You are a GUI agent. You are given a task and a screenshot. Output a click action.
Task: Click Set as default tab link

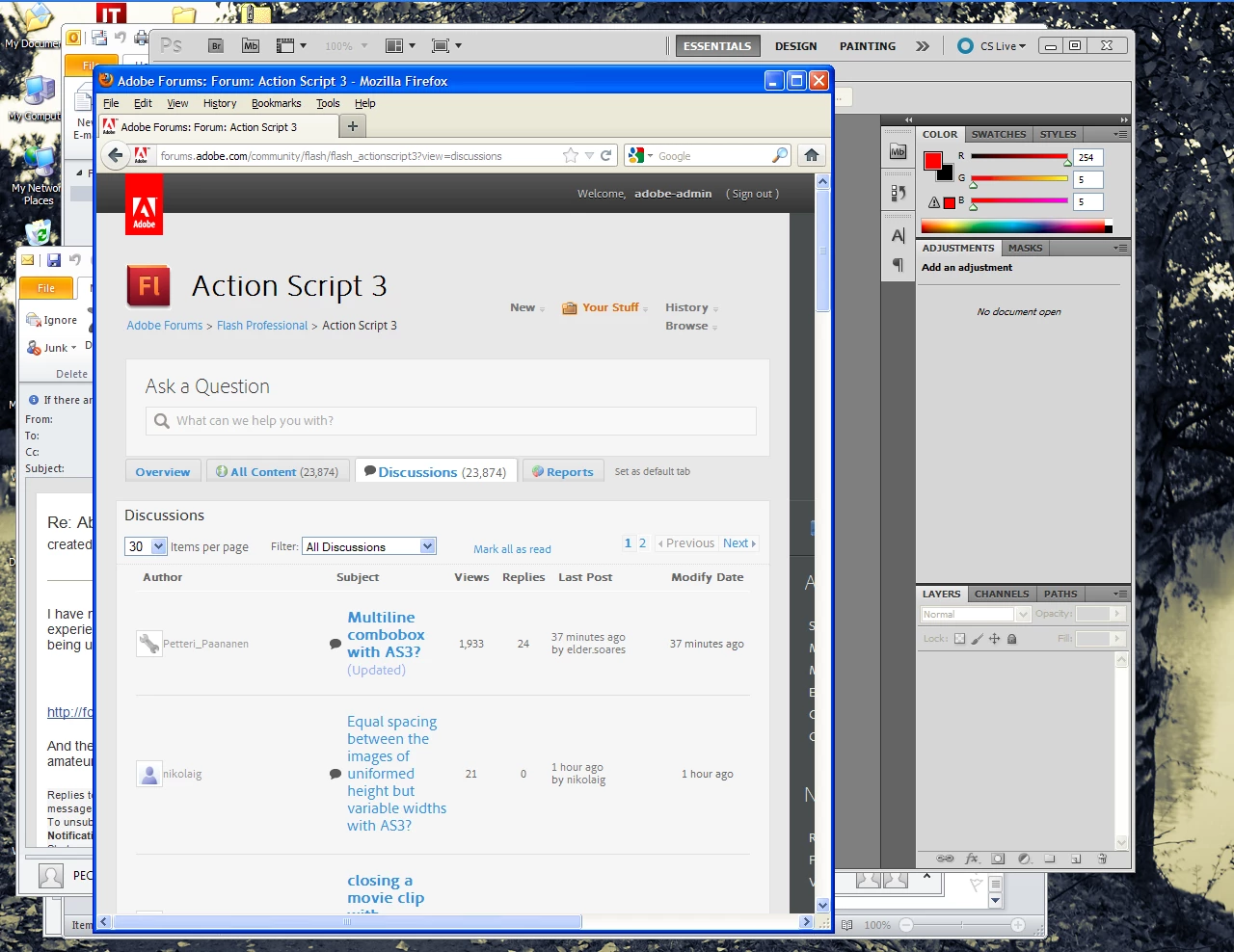(x=653, y=471)
